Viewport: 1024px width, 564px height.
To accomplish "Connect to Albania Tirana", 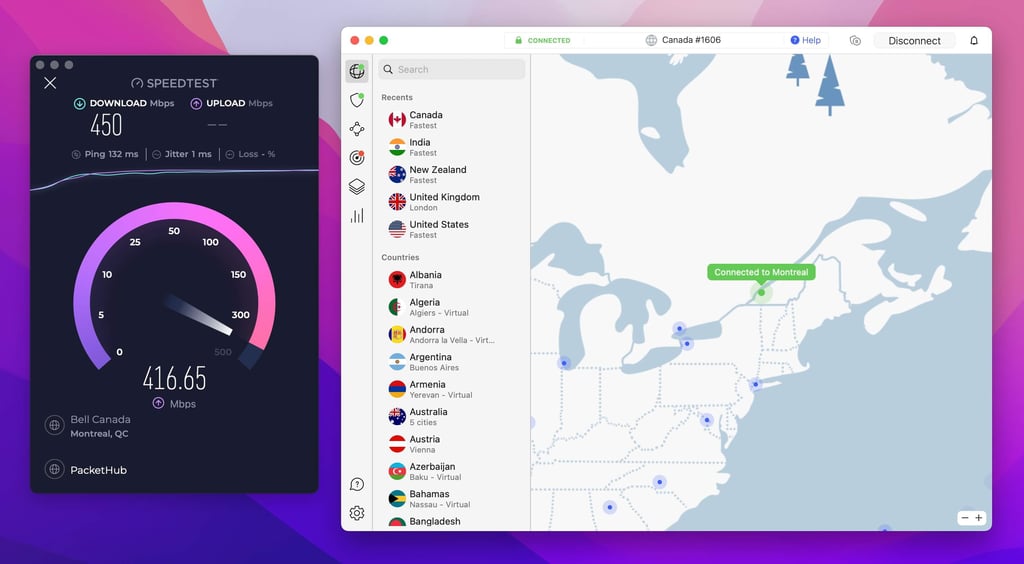I will (x=452, y=279).
